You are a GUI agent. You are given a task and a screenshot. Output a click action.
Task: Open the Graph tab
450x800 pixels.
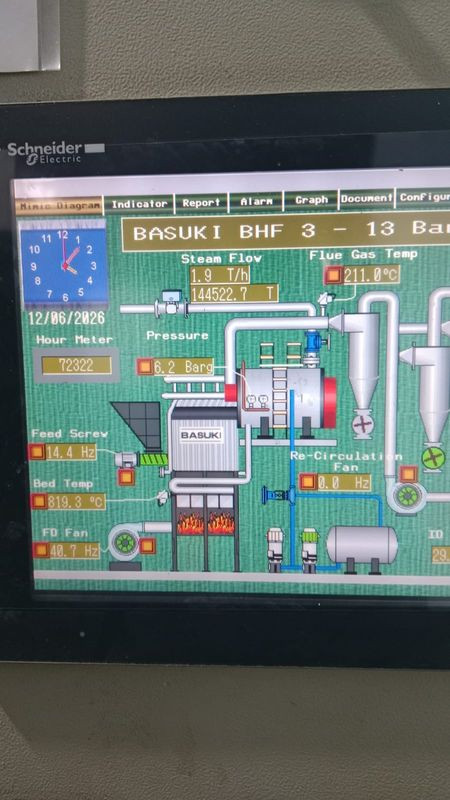coord(311,200)
